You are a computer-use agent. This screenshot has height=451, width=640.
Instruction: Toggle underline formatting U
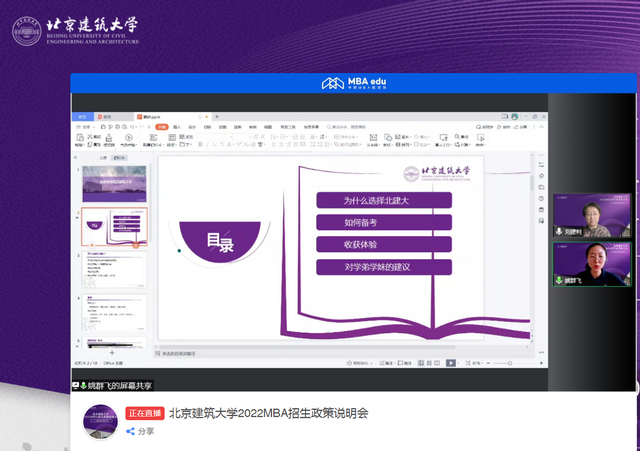point(214,144)
